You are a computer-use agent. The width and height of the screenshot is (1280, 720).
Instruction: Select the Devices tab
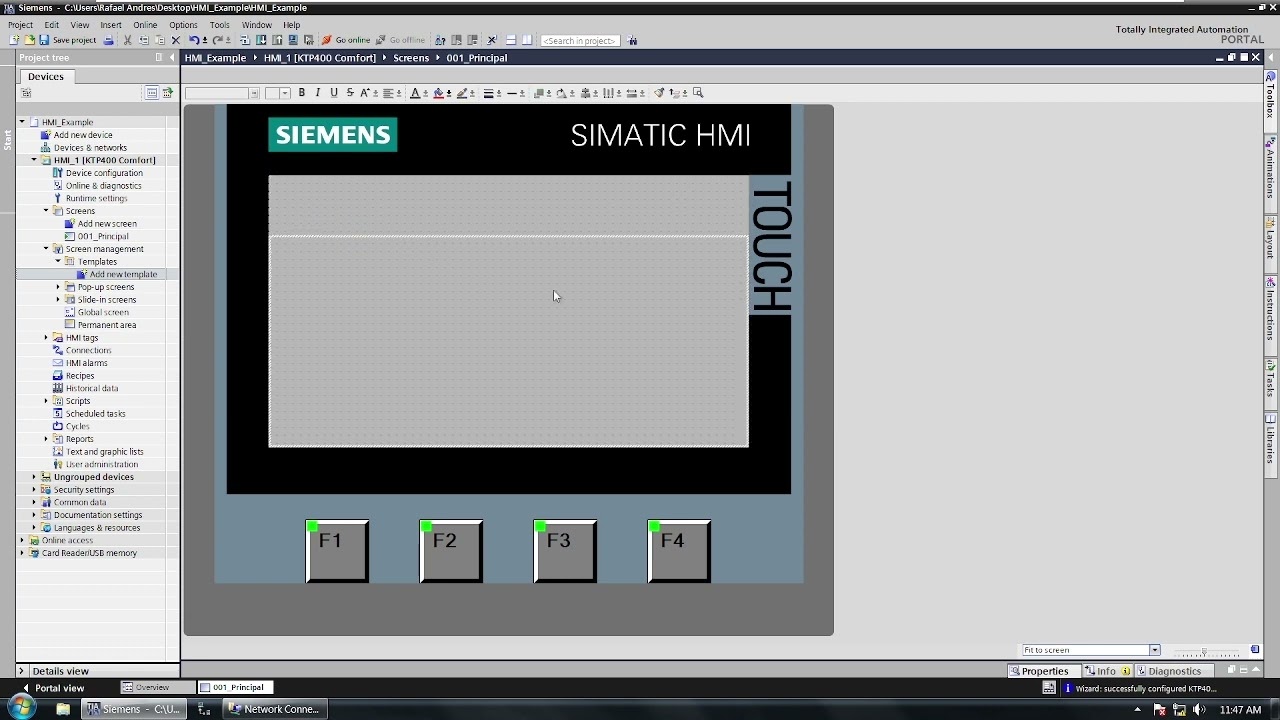point(45,77)
